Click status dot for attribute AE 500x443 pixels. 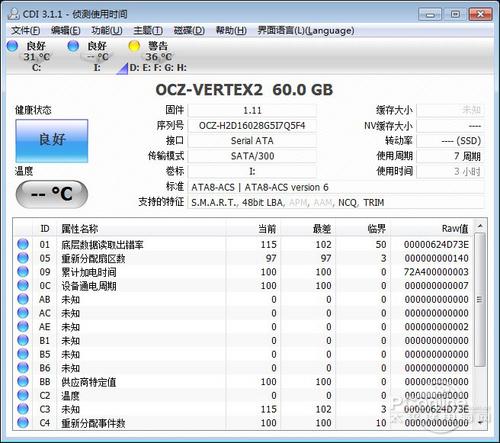coord(23,326)
